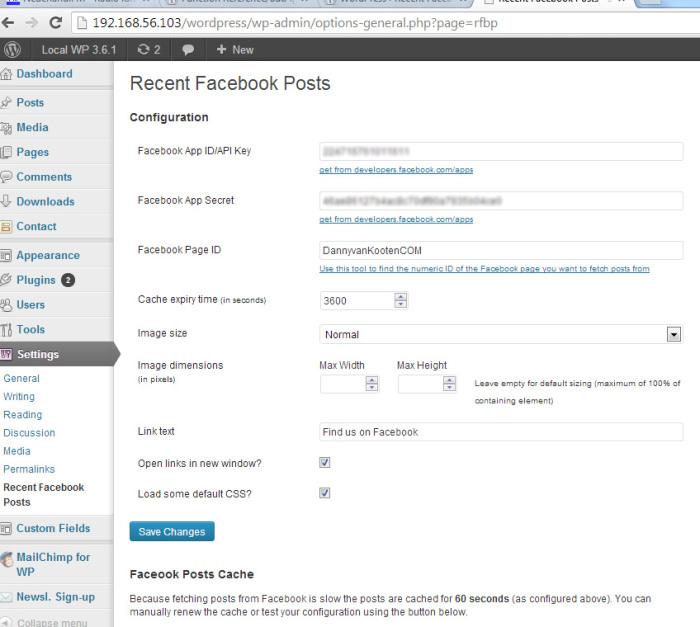
Task: Increase Max Width using spinner up arrow
Action: click(371, 380)
